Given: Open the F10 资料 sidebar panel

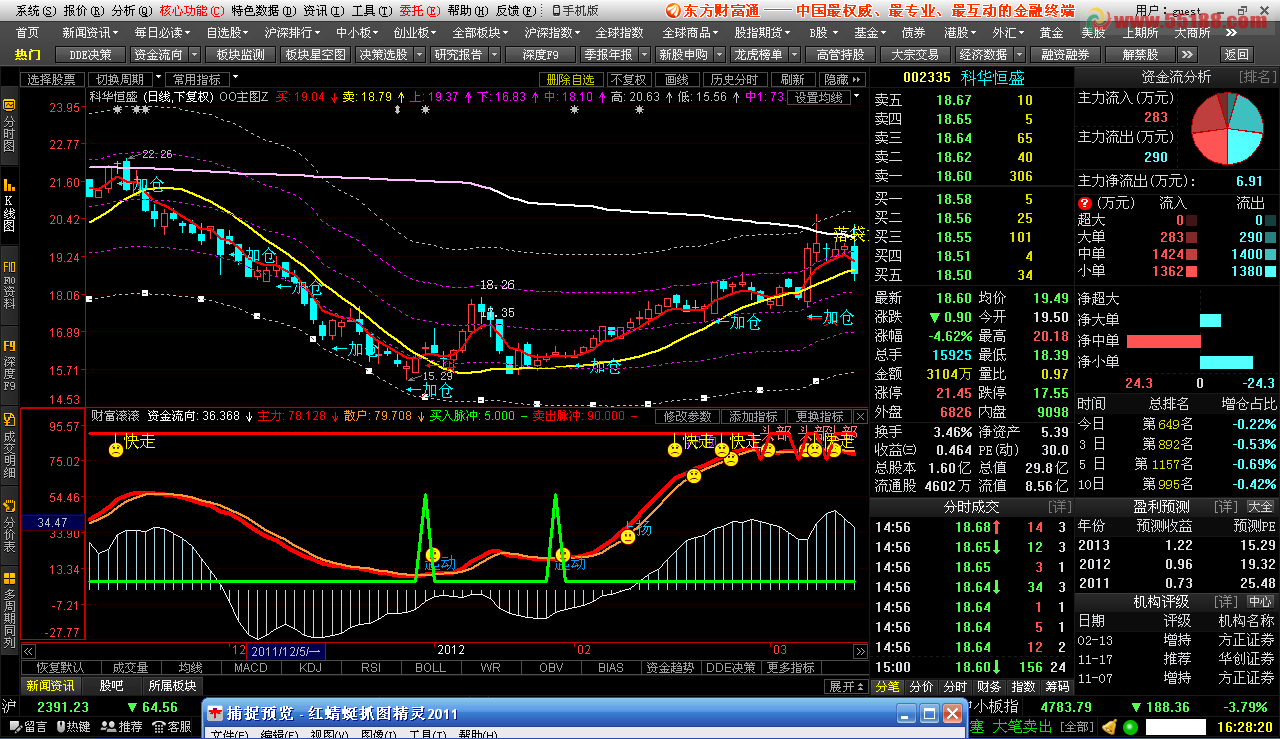Looking at the screenshot, I should [9, 283].
